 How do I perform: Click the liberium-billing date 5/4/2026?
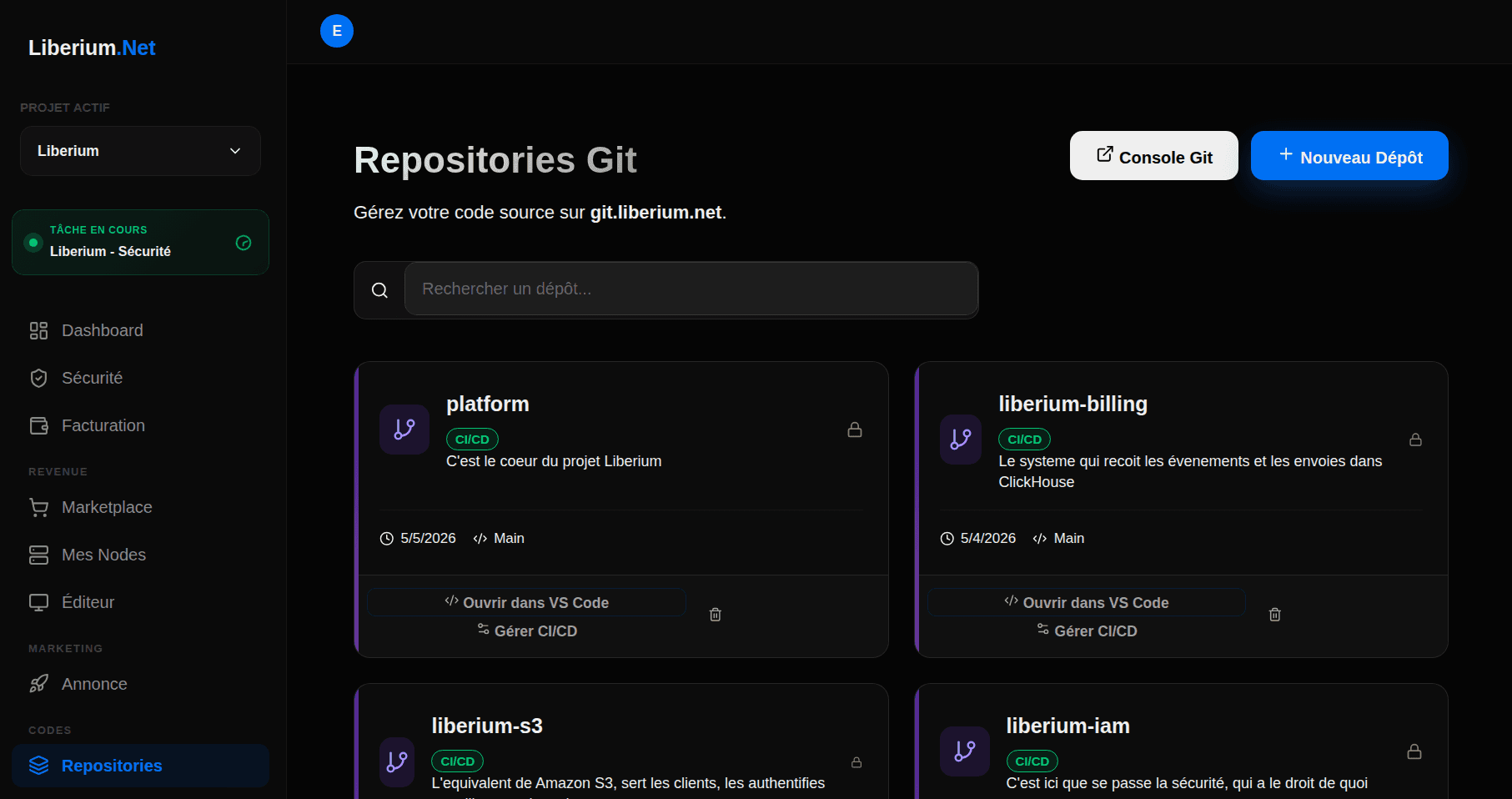[988, 539]
